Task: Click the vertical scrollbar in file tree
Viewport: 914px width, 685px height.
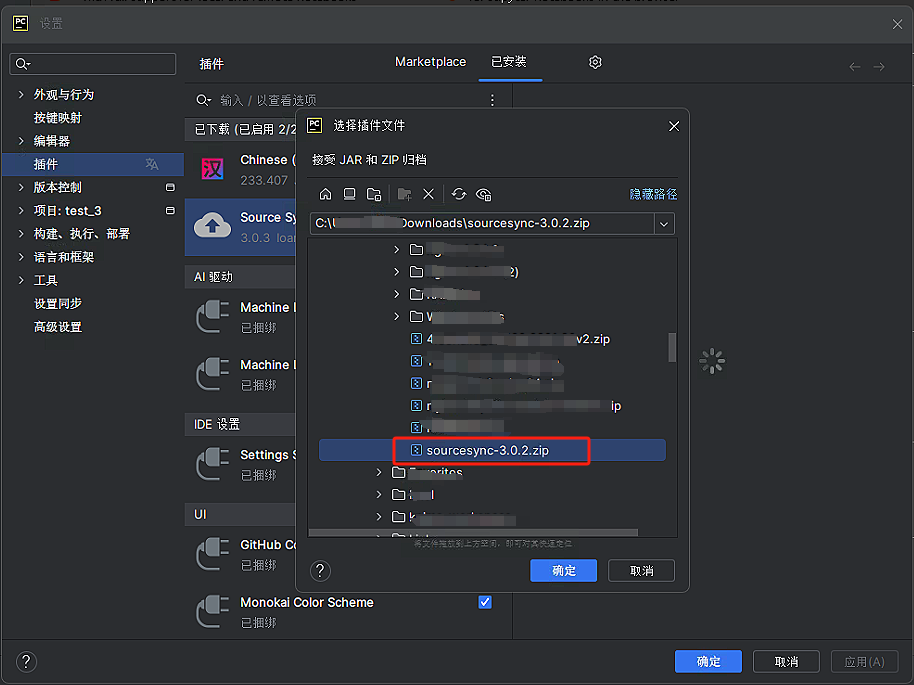Action: point(672,347)
